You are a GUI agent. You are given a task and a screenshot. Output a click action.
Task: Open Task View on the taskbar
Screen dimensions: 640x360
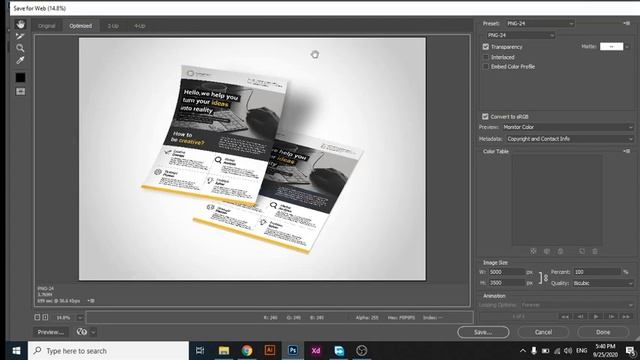200,351
